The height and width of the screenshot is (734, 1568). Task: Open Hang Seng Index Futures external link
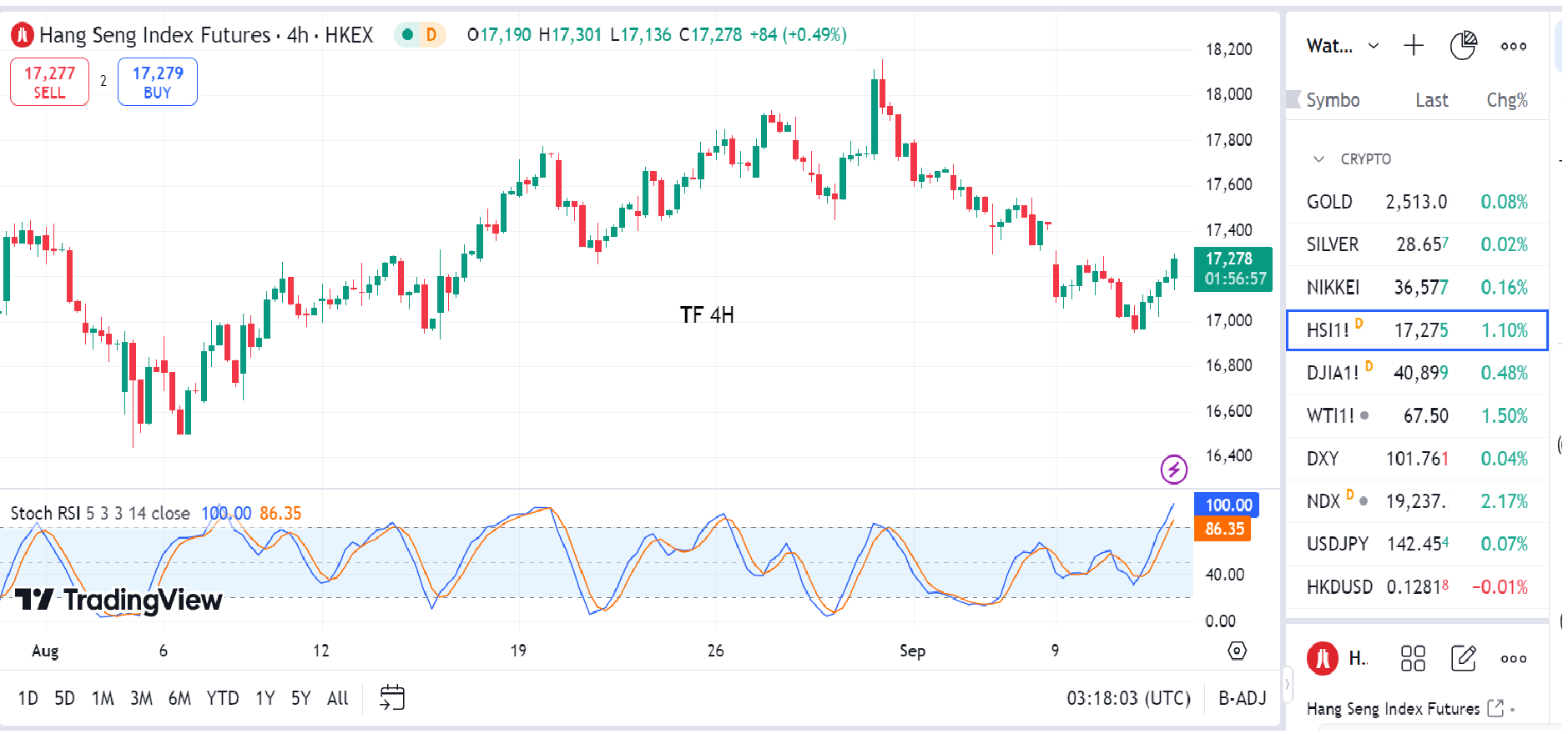[x=1495, y=708]
